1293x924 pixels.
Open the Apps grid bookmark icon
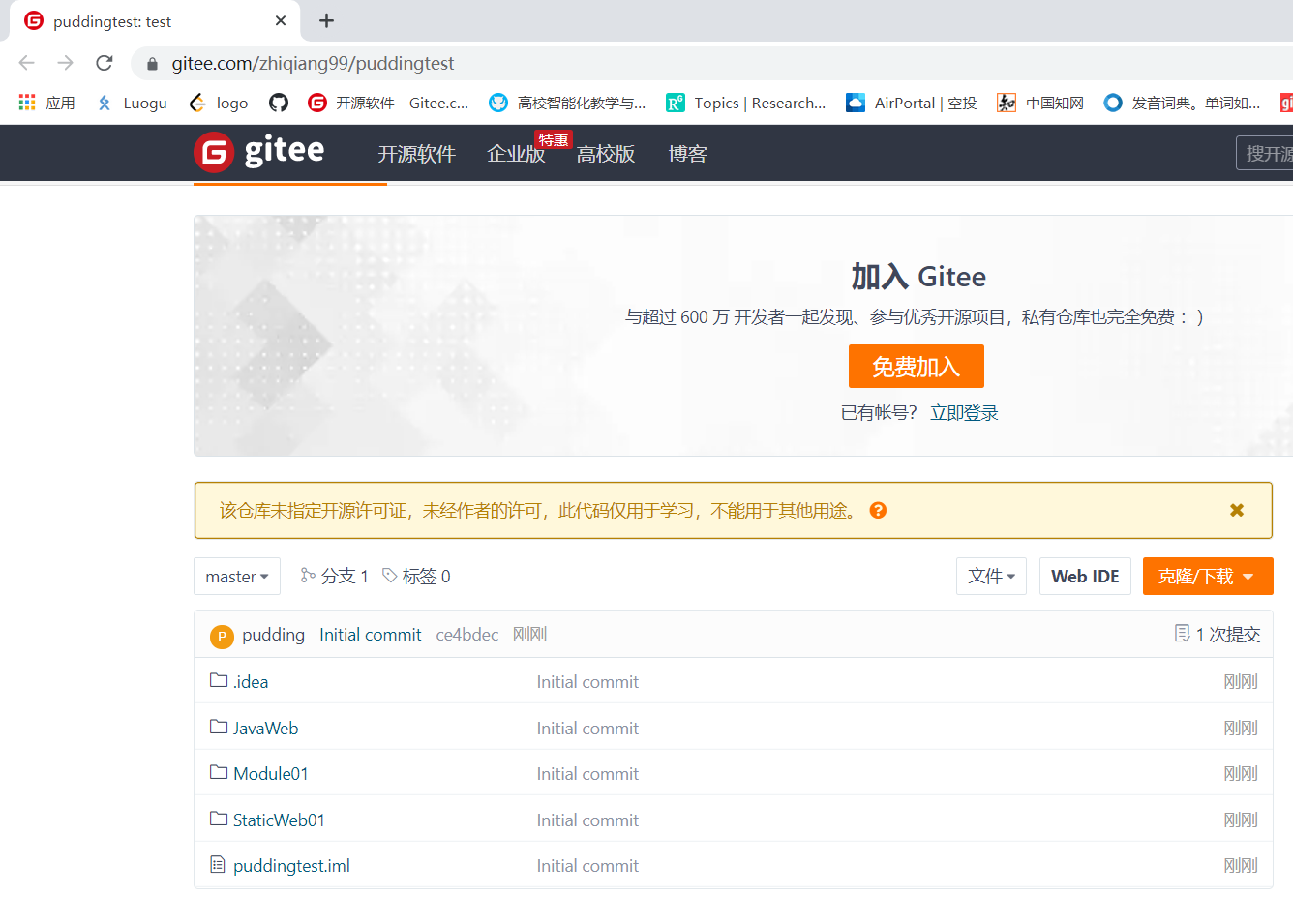click(27, 103)
